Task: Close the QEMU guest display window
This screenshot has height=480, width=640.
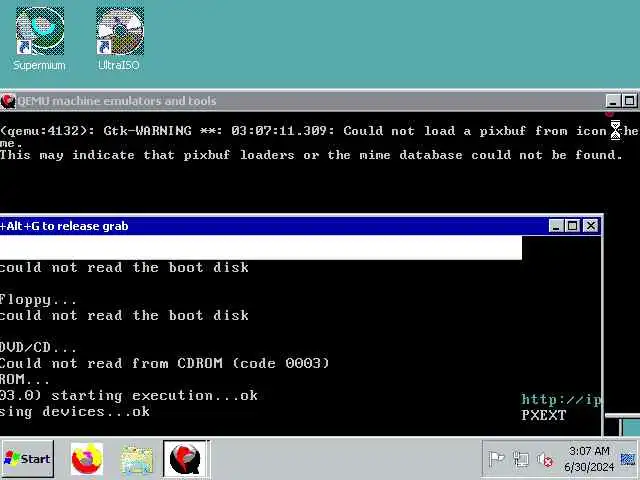Action: [x=591, y=226]
